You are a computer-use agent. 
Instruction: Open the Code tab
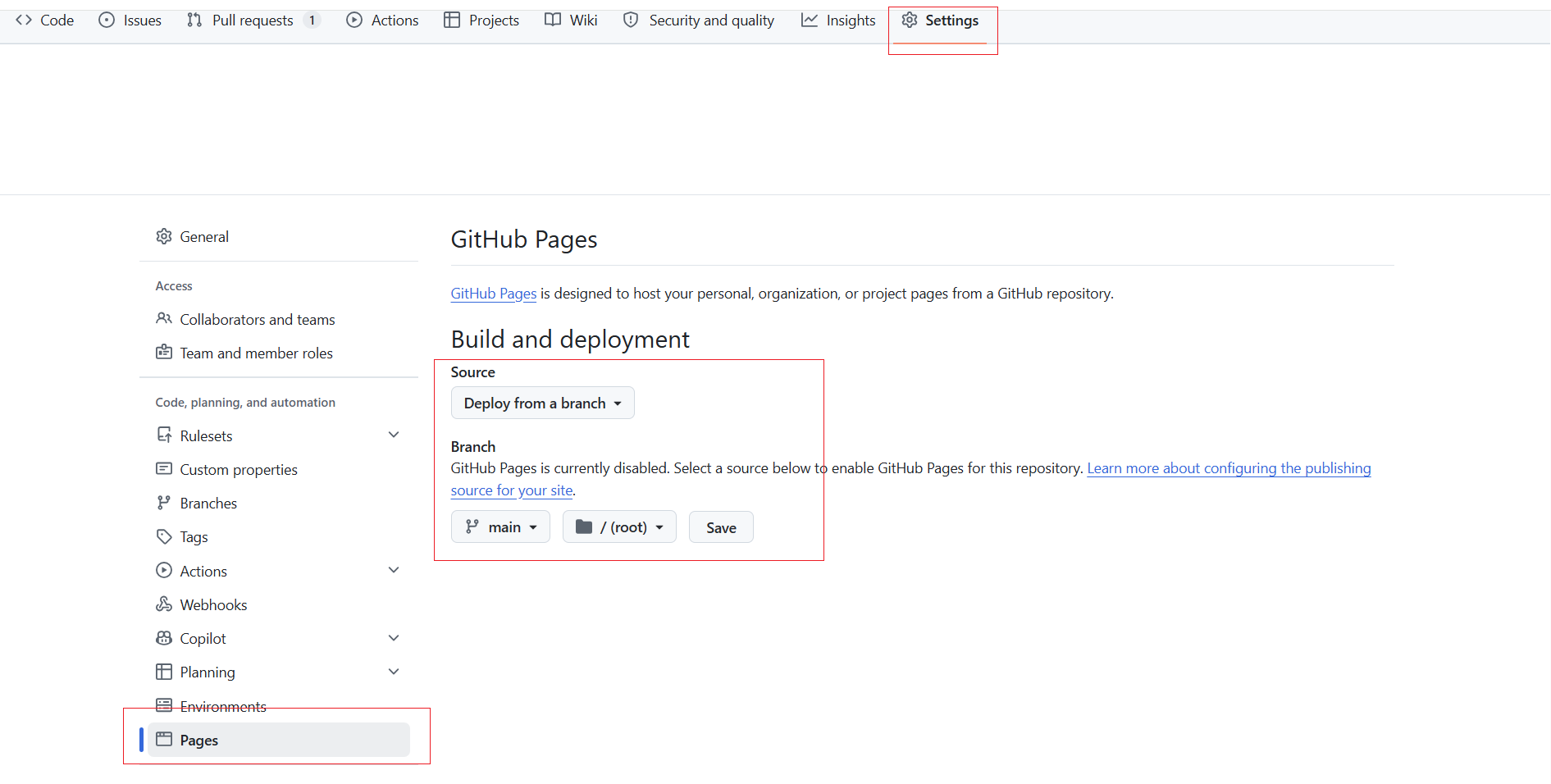[45, 21]
